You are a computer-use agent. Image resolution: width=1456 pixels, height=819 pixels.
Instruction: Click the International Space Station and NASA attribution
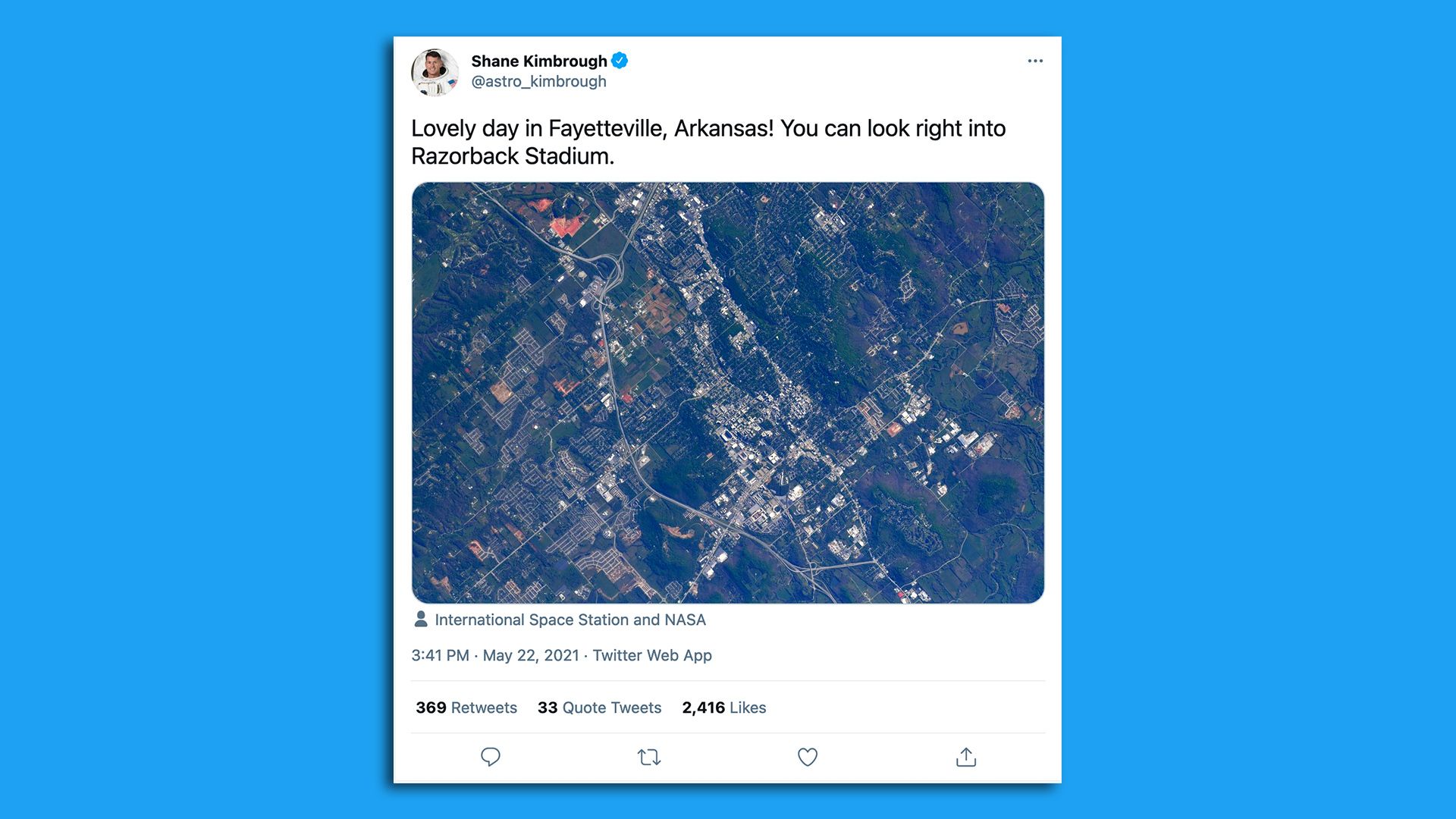tap(570, 620)
